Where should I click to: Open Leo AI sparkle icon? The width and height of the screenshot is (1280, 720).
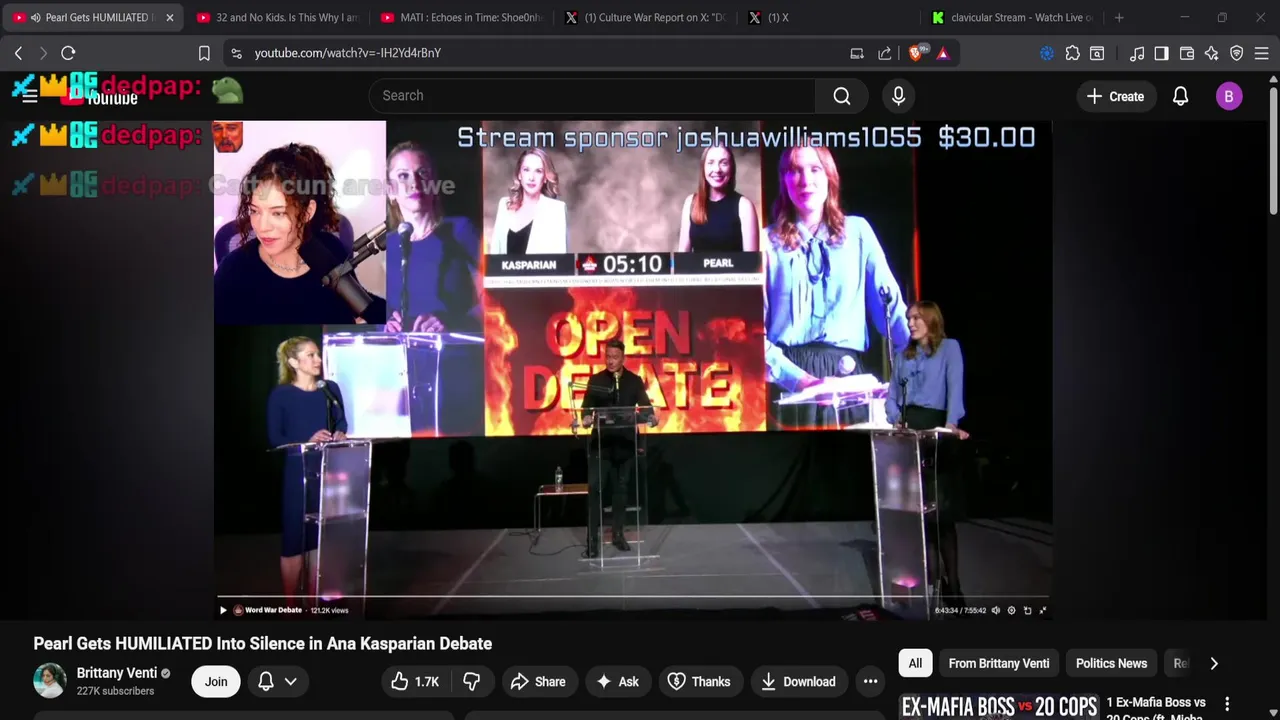[1212, 53]
